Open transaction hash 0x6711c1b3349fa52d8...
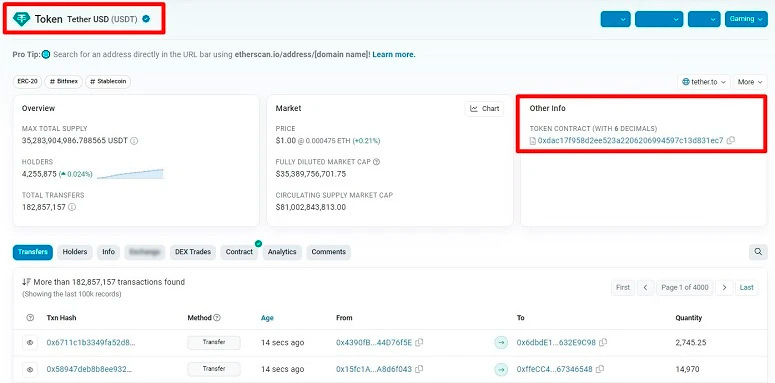 (90, 342)
